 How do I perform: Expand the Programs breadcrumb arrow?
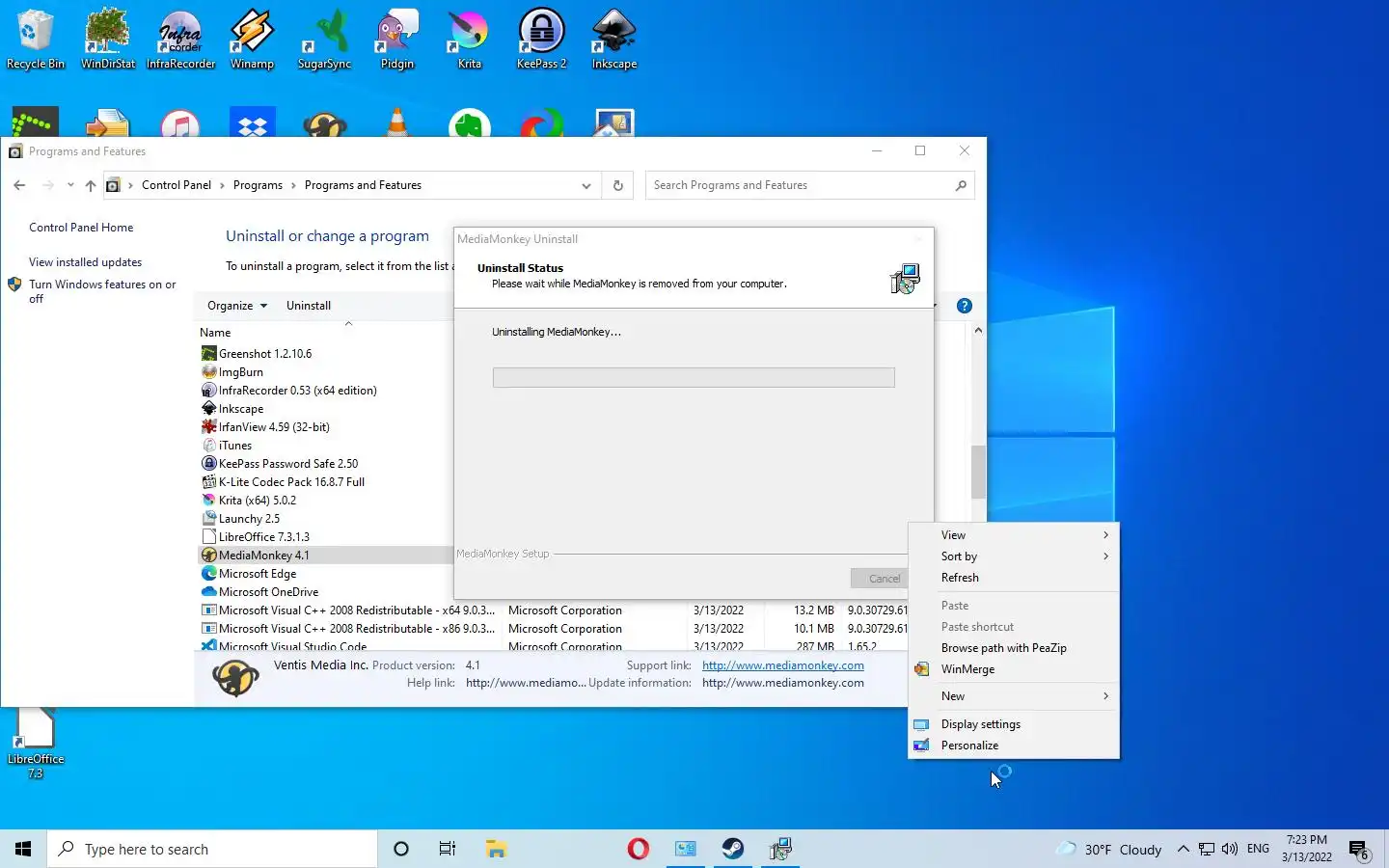[x=293, y=185]
